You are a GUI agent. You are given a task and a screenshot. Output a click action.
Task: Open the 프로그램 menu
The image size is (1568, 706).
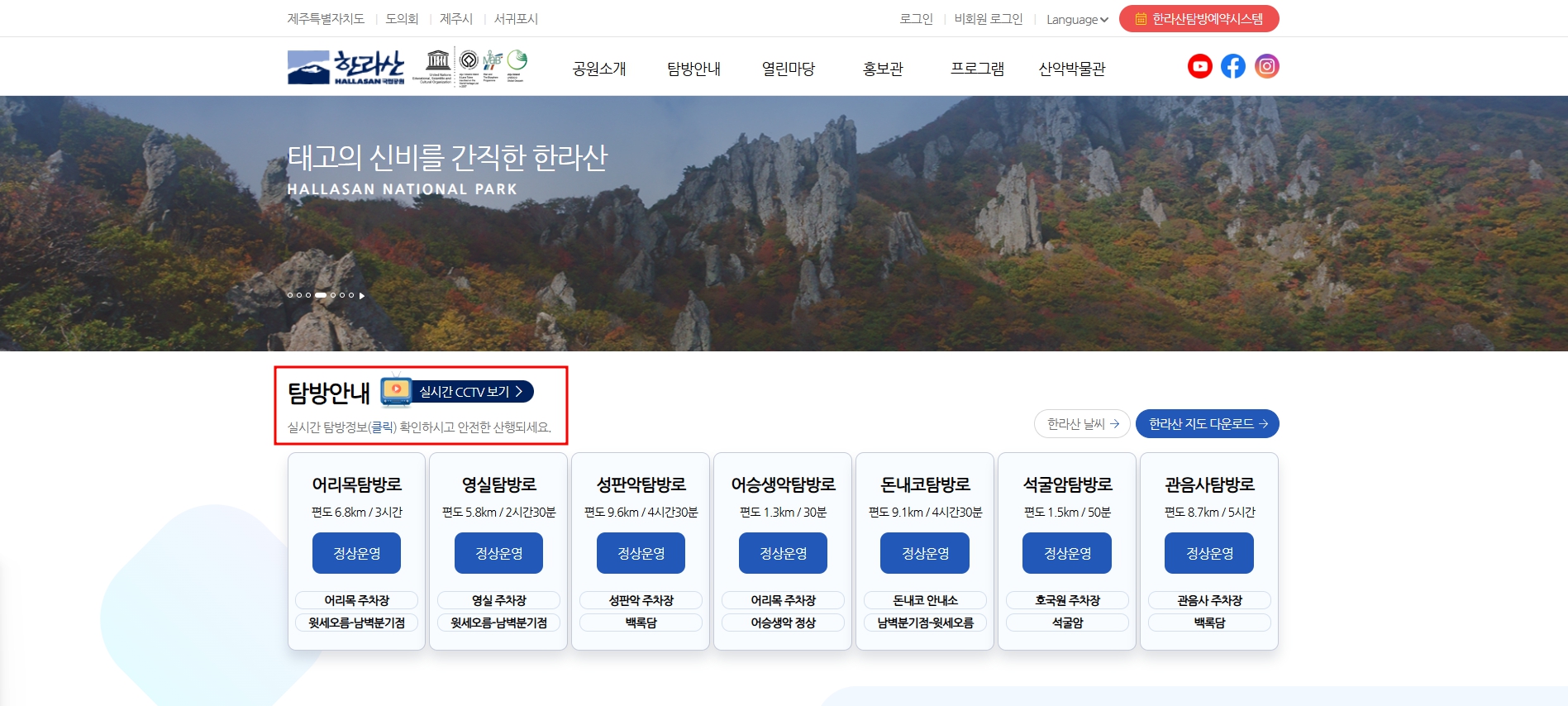977,69
